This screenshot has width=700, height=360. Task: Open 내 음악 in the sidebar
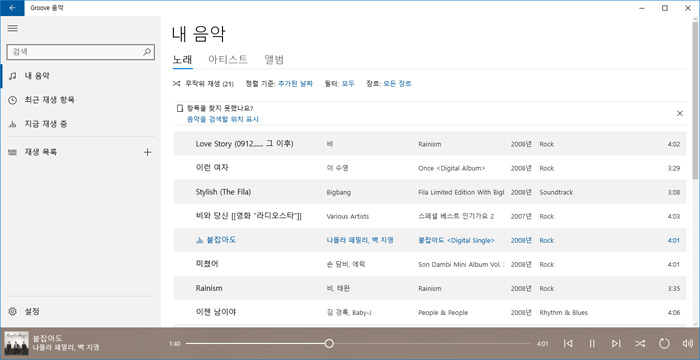point(80,76)
